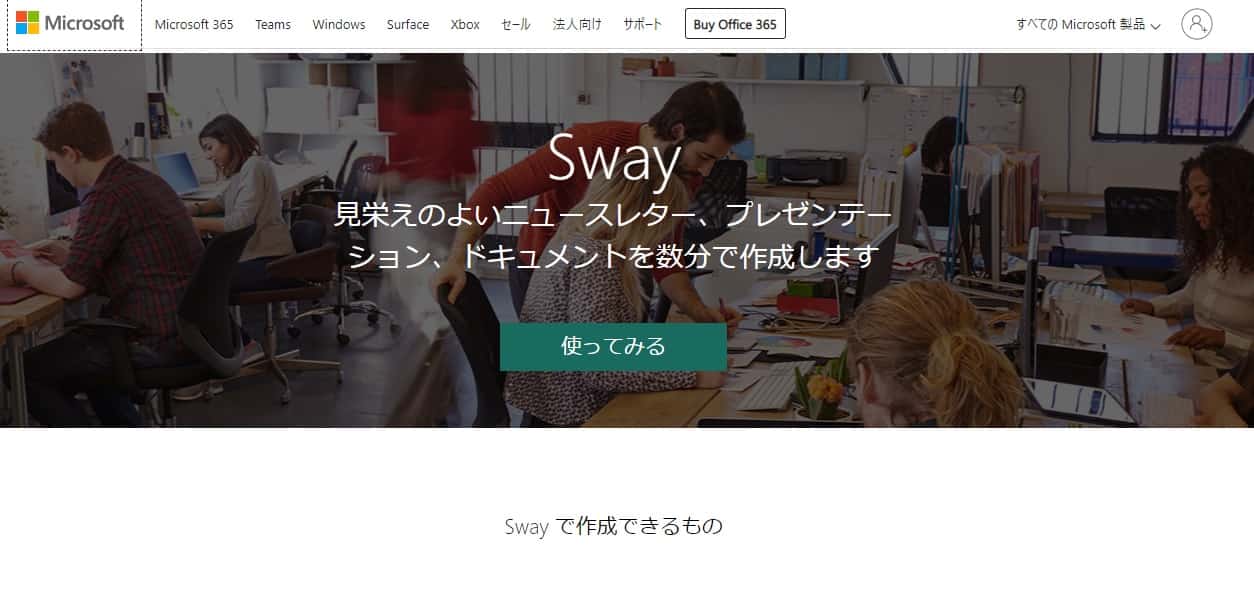Click the セール navigation link
The image size is (1254, 612).
click(516, 25)
